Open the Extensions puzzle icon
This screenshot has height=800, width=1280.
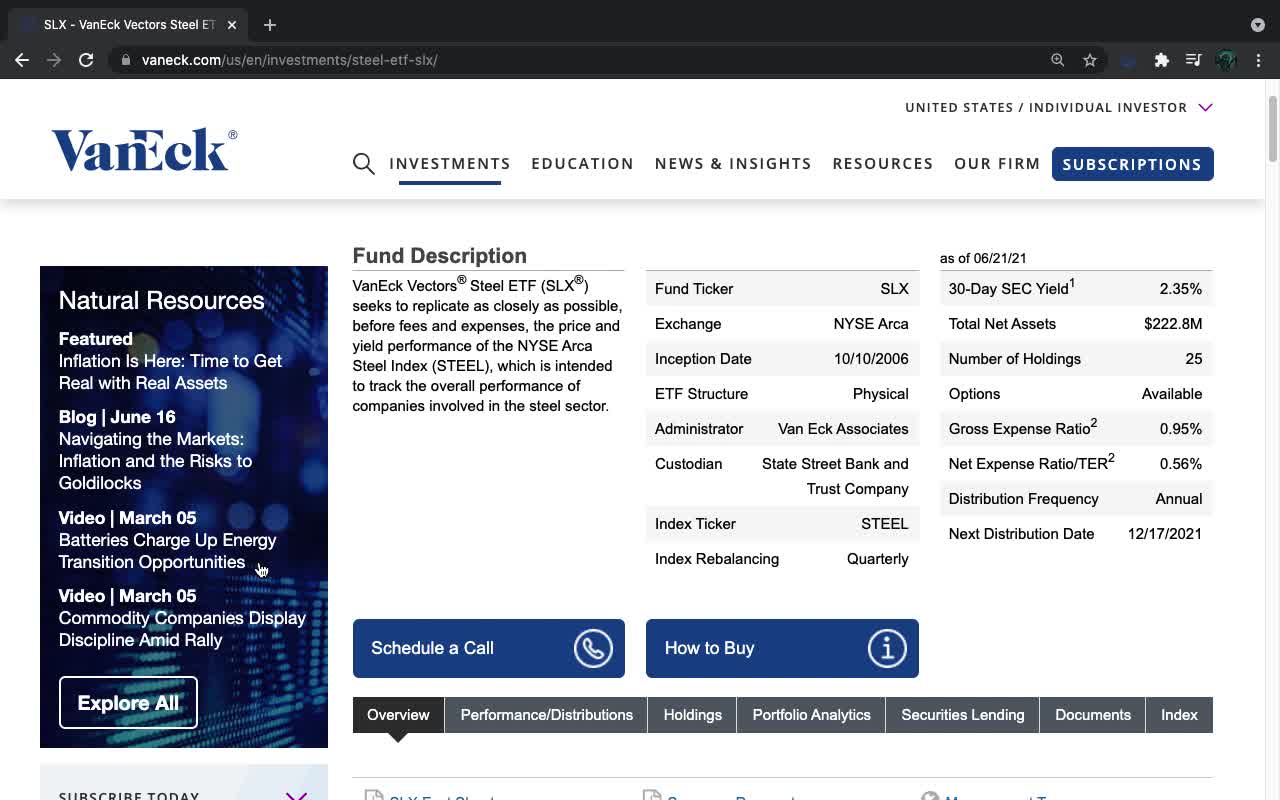(1161, 60)
